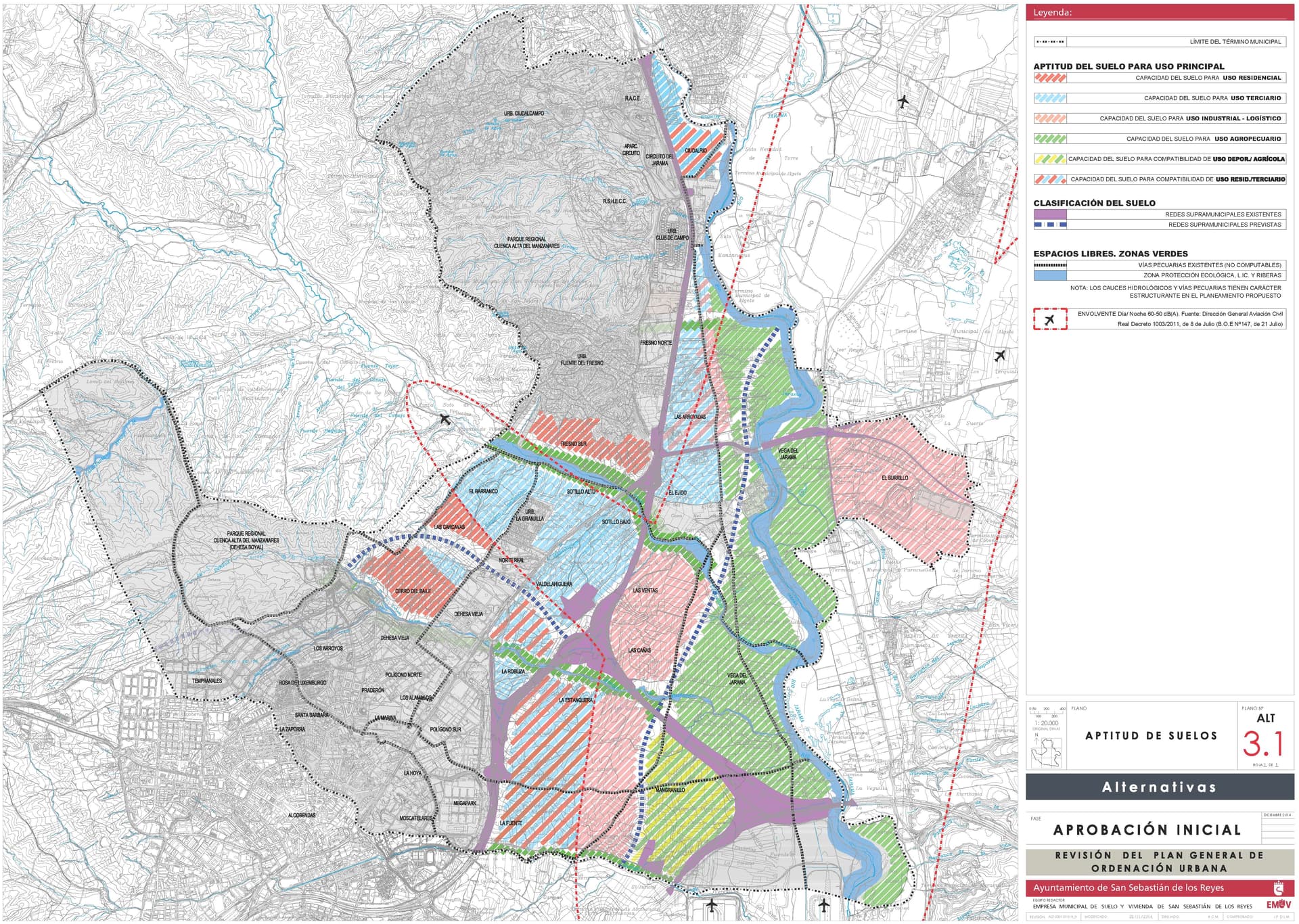This screenshot has width=1299, height=924.
Task: Select the blue Zona Protección Ecológica swatch
Action: 1050,275
